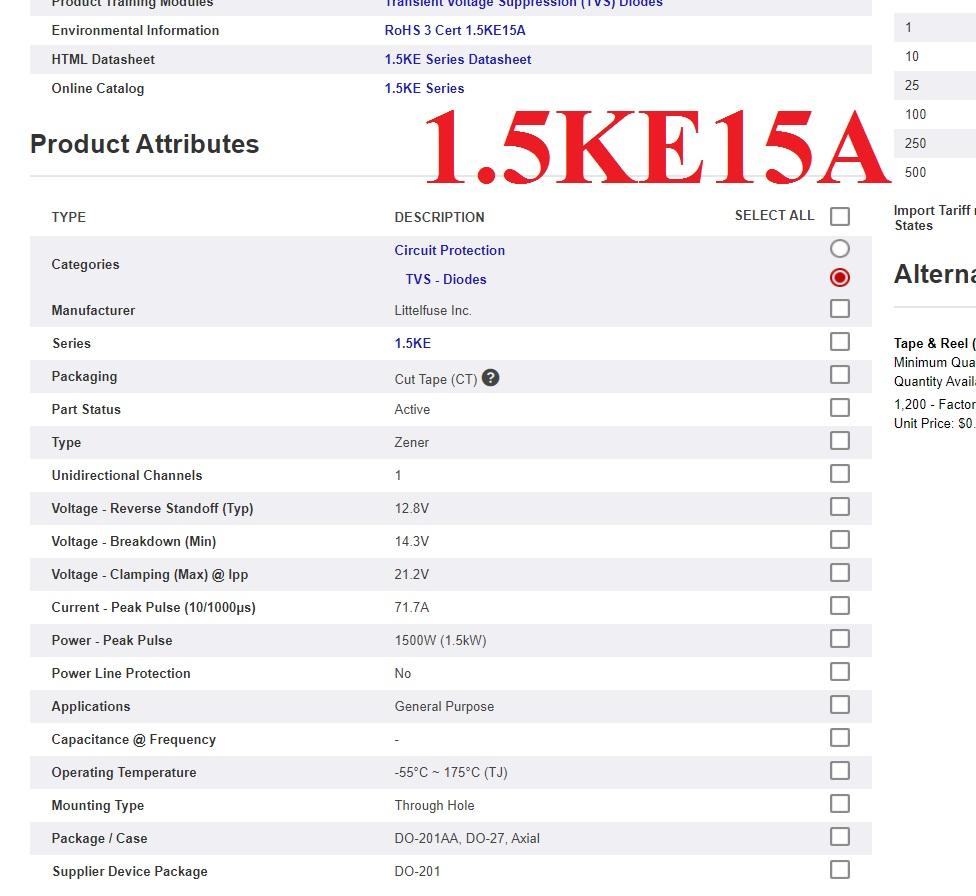Screen dimensions: 976x896
Task: Open the 1.5KE Series online catalog link
Action: [x=425, y=88]
